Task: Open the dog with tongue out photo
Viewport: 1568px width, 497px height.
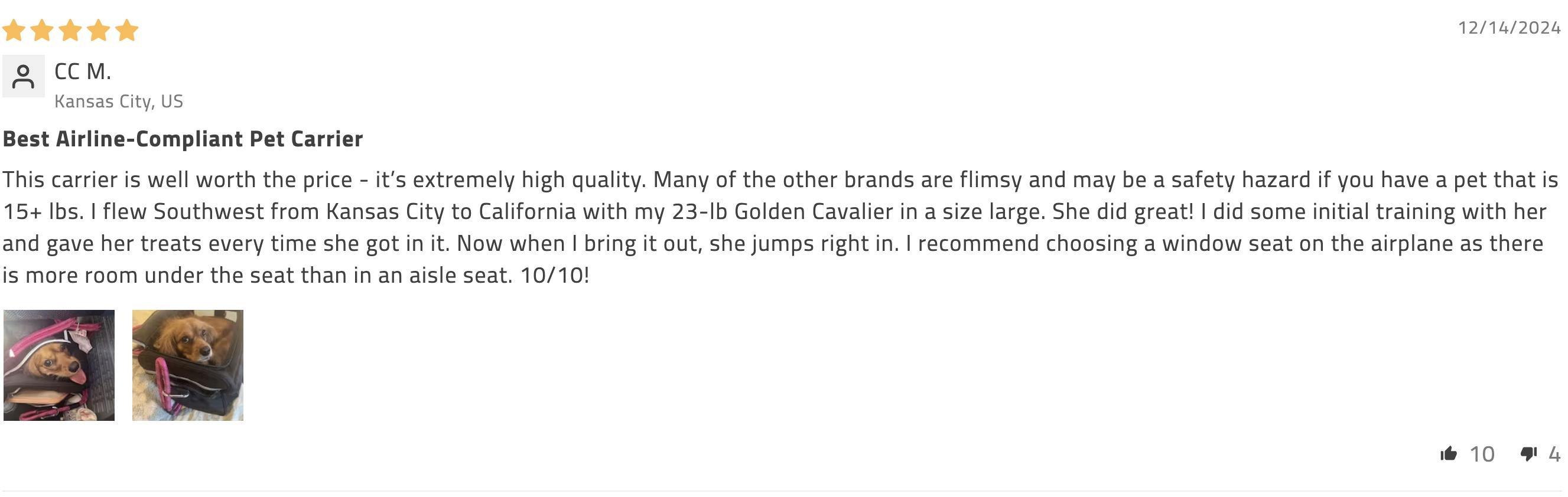Action: 59,365
